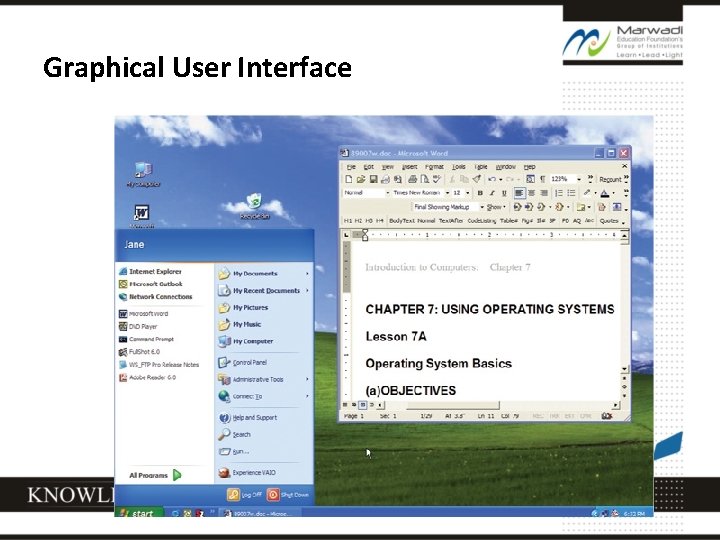Toggle numbered list formatting

point(559,193)
